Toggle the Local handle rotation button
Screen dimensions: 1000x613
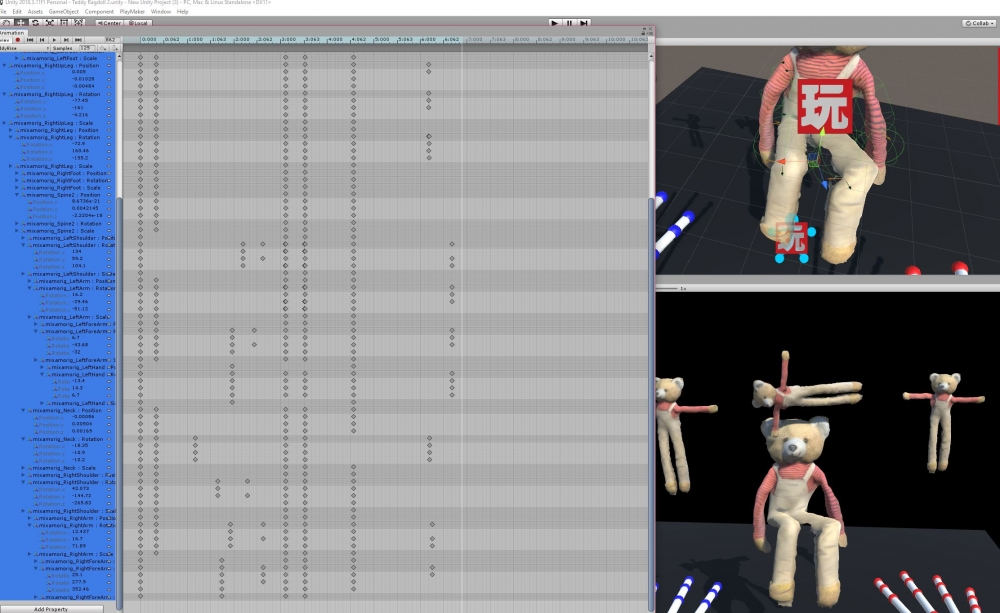tap(138, 22)
